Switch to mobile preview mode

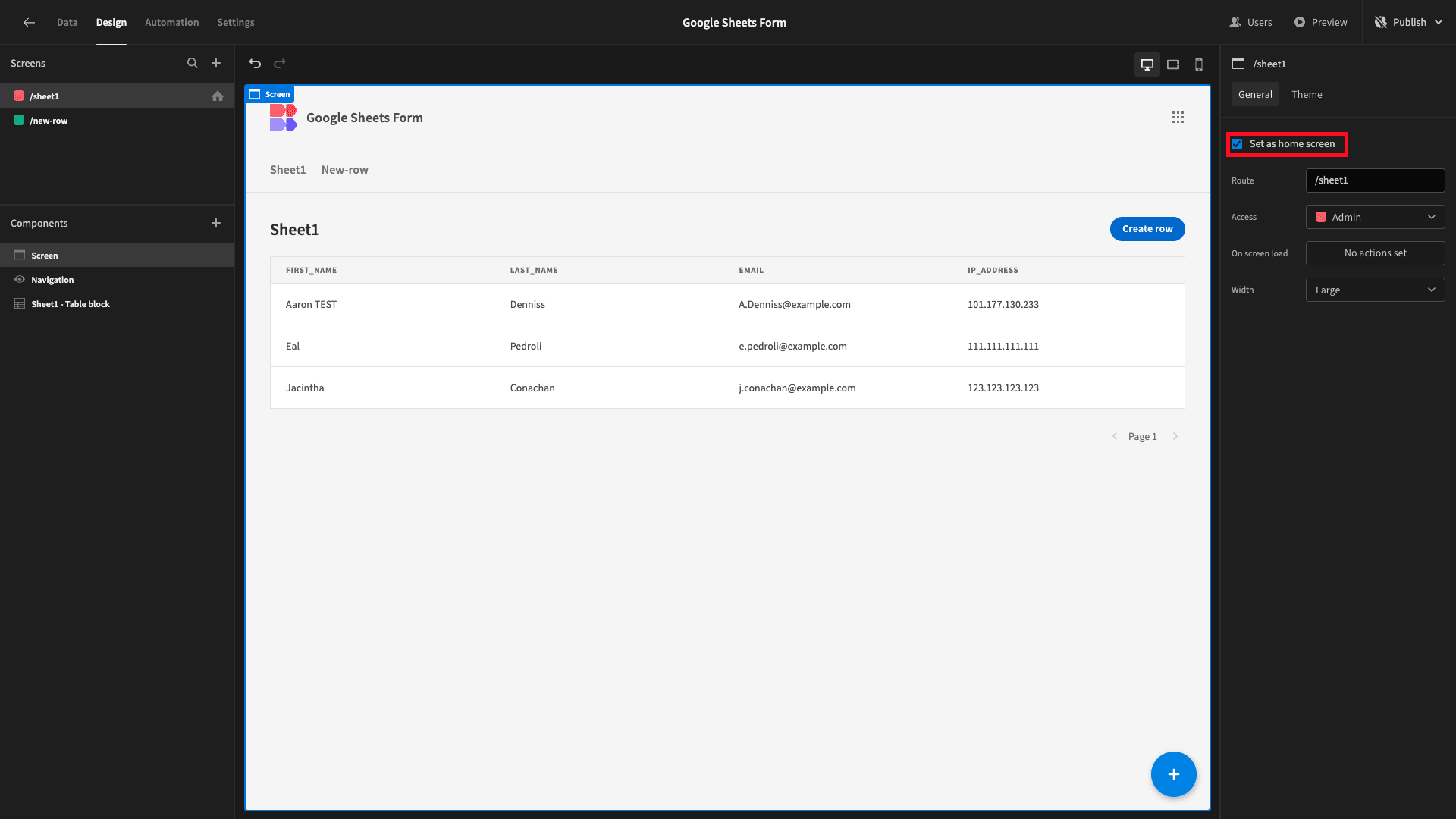click(1198, 64)
